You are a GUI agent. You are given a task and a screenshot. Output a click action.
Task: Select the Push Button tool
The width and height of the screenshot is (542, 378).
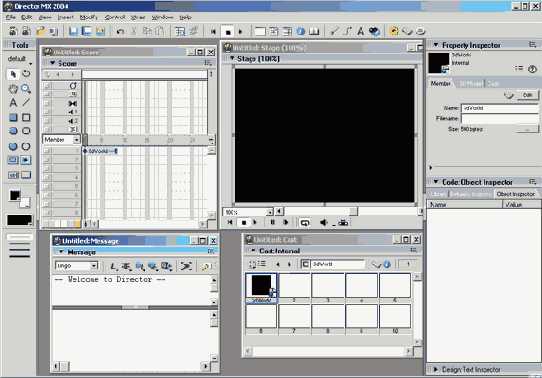point(26,175)
